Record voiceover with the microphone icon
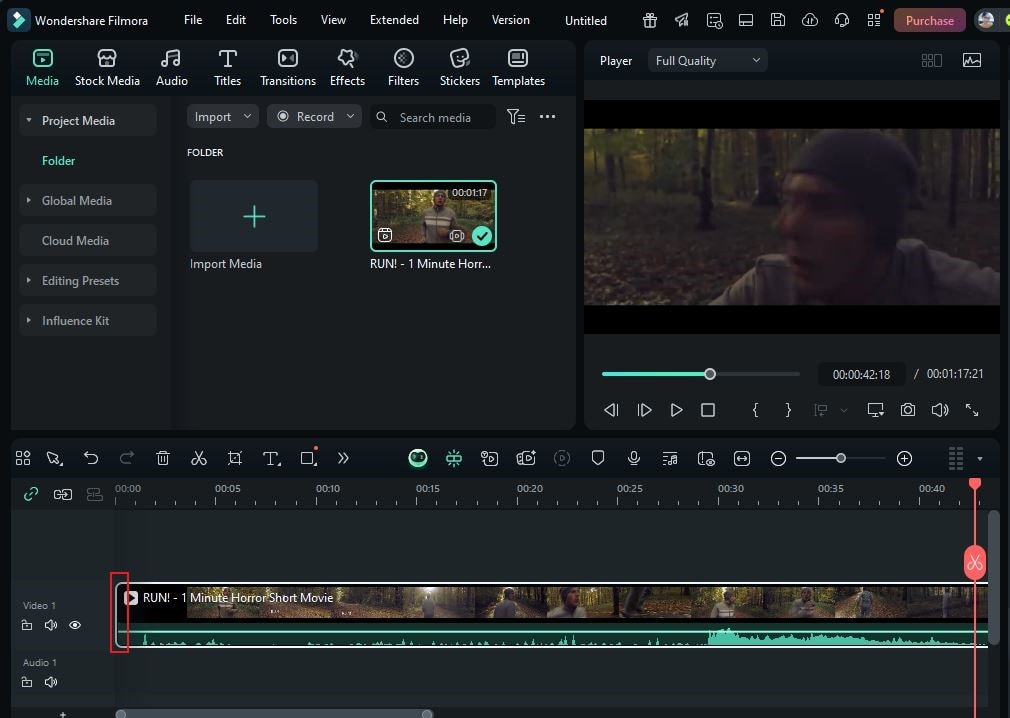This screenshot has width=1010, height=718. [634, 458]
